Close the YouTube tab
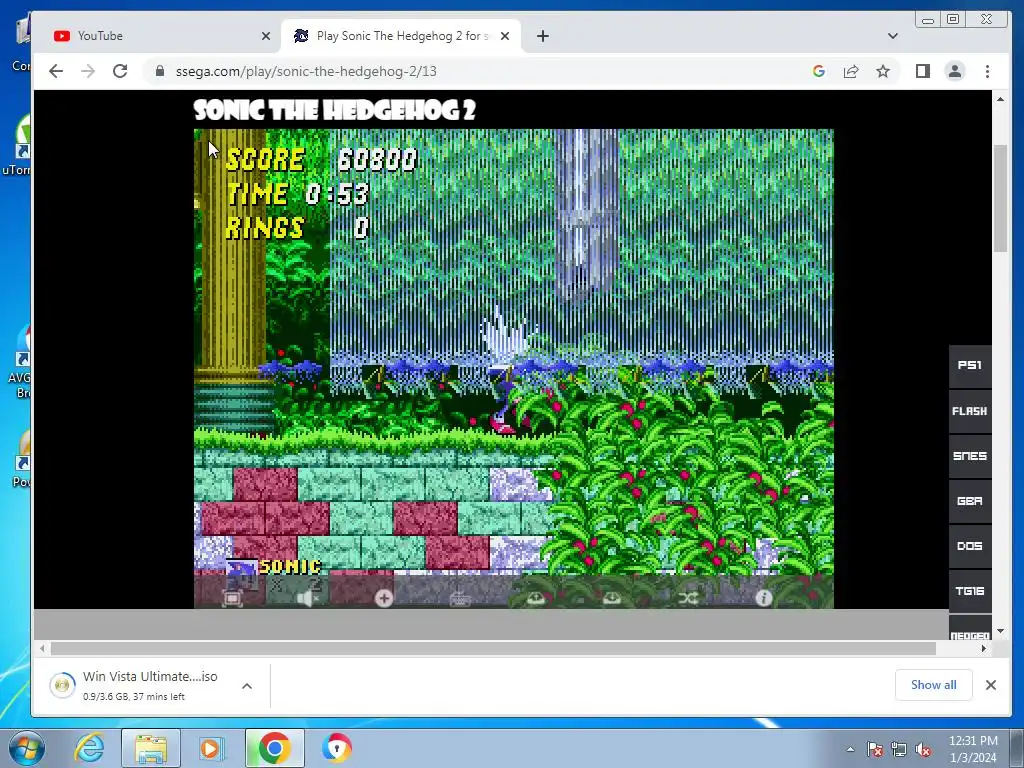 [266, 36]
